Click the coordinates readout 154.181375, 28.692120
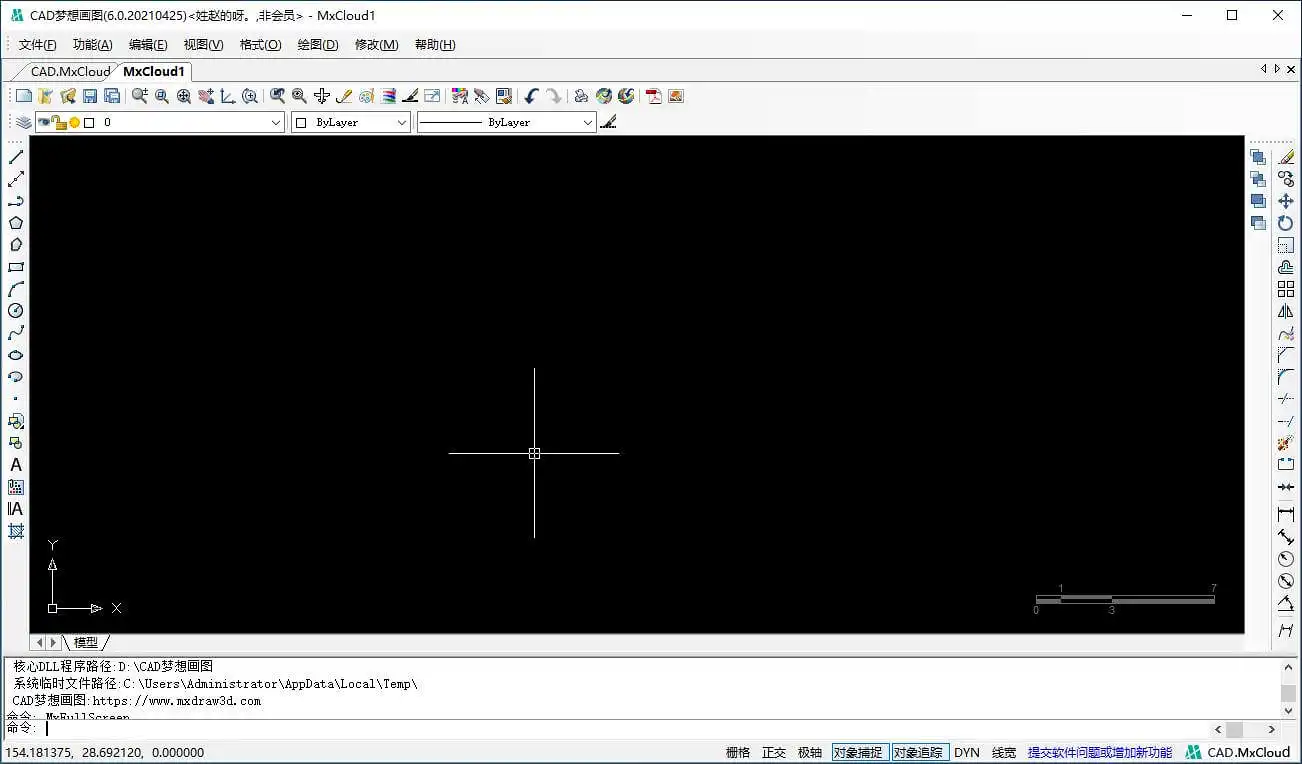The image size is (1302, 764). coord(105,752)
